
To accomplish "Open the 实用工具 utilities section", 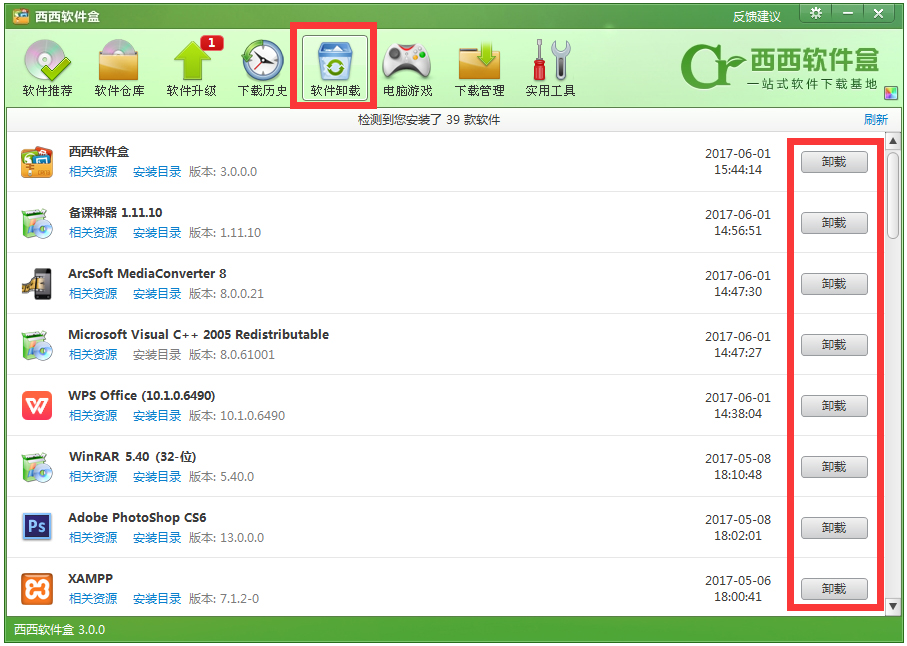I will [x=551, y=65].
